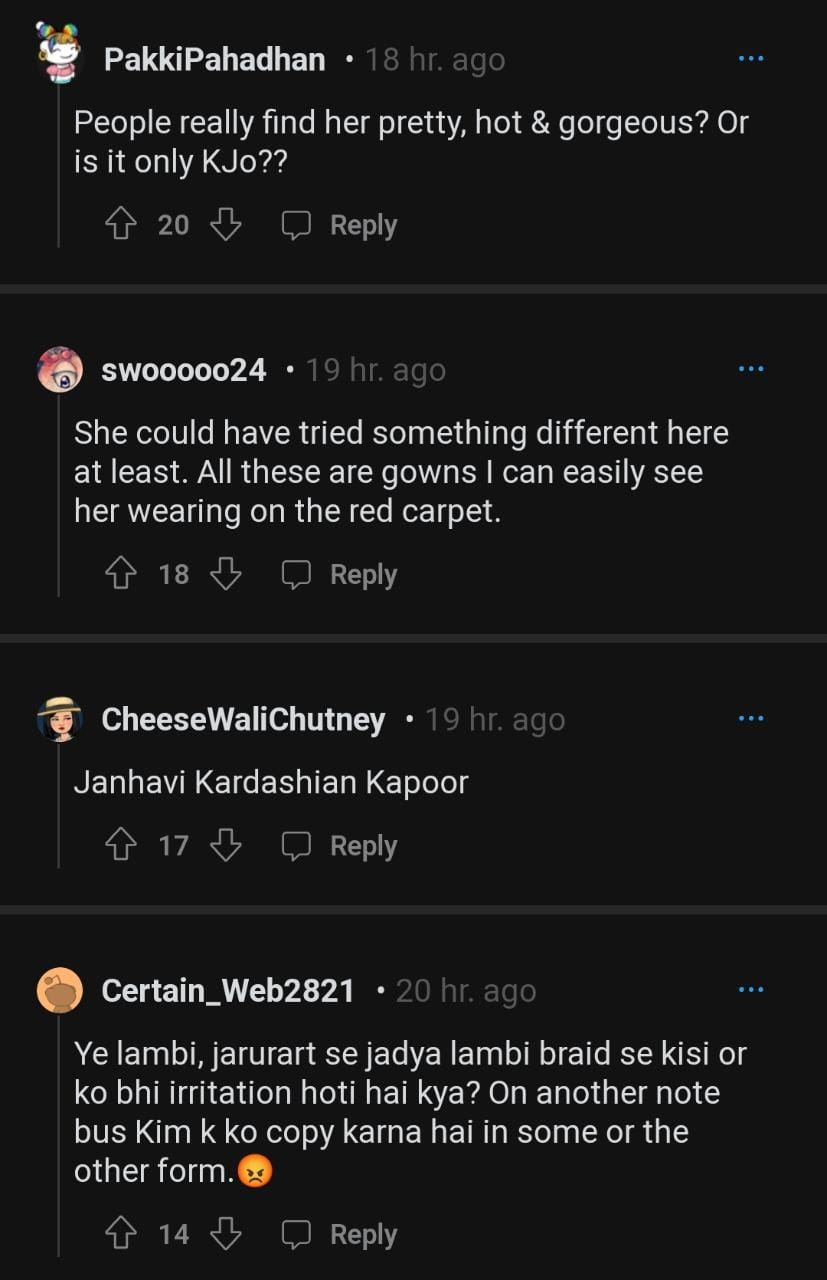Downvote swooooo24's comment about gowns
Image resolution: width=827 pixels, height=1280 pixels.
(226, 574)
